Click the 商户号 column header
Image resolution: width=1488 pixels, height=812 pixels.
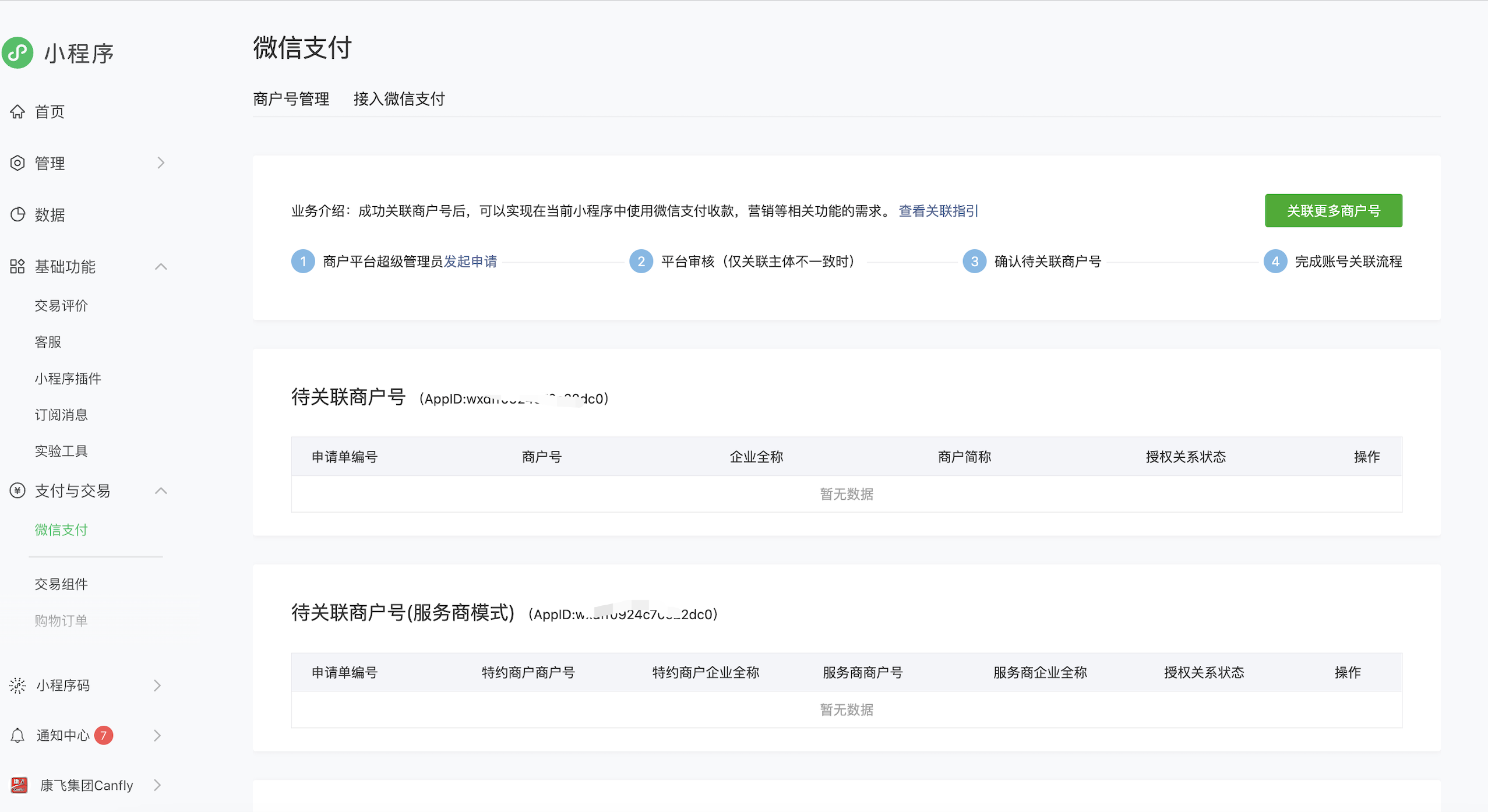pos(542,456)
